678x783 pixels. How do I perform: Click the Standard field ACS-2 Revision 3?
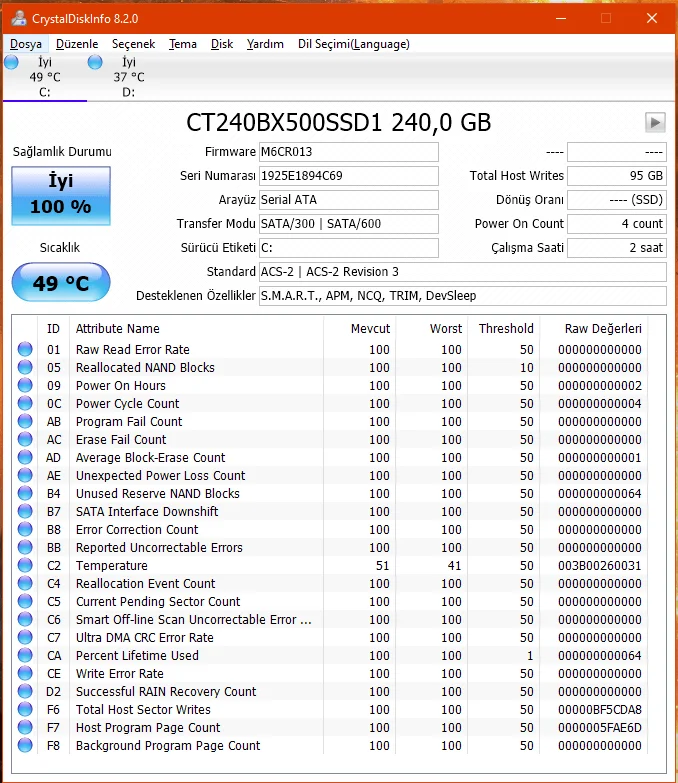[462, 272]
